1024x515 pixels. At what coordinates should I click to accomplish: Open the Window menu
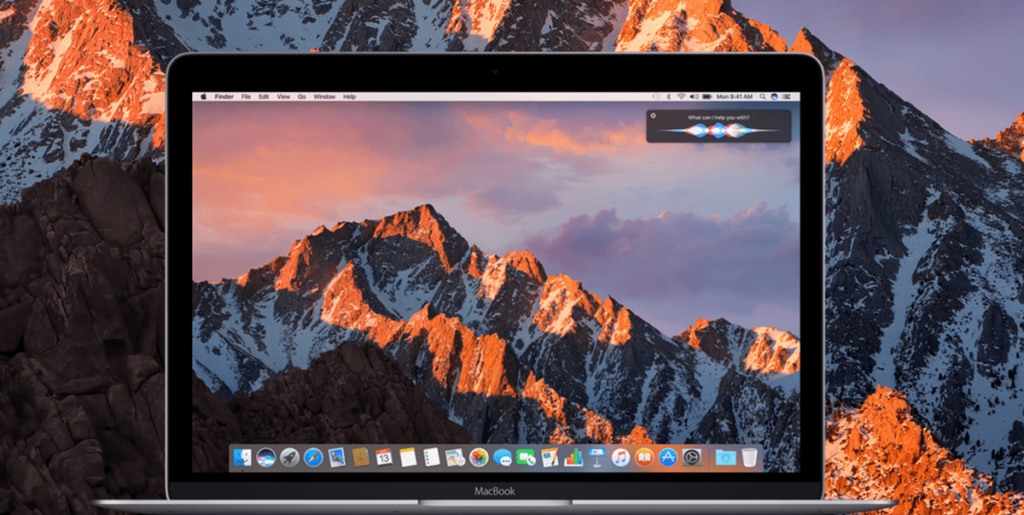point(325,97)
